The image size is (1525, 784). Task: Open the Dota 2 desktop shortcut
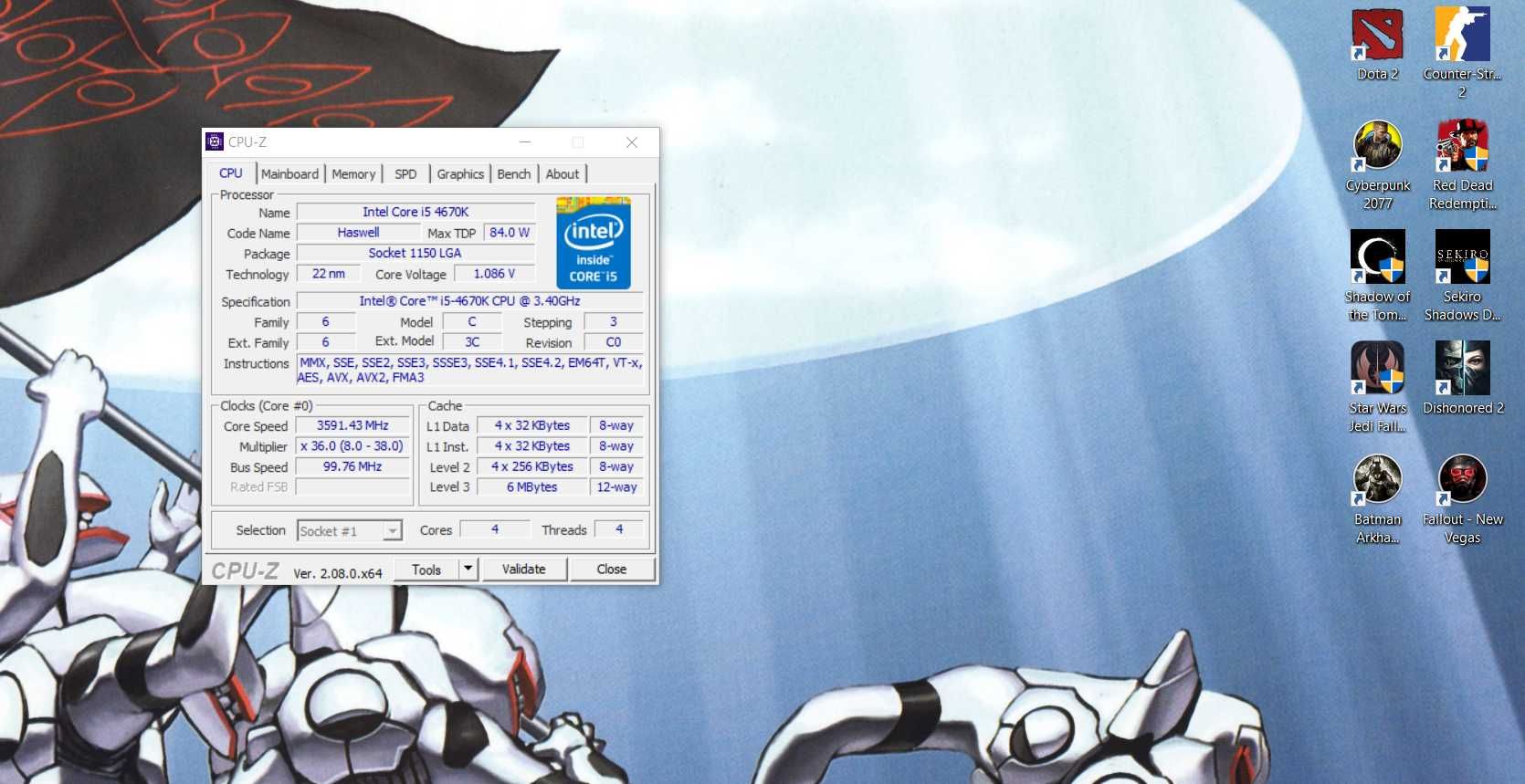coord(1377,44)
